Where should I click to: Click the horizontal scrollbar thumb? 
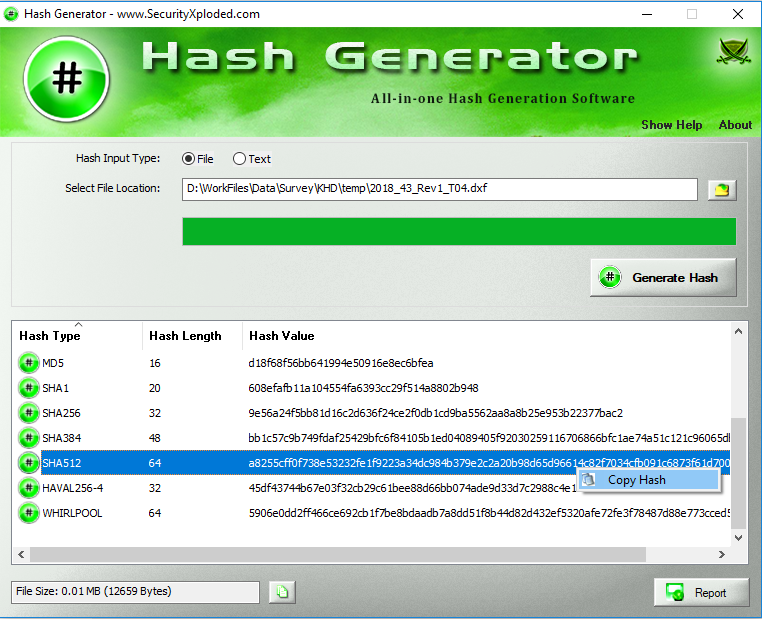[338, 554]
